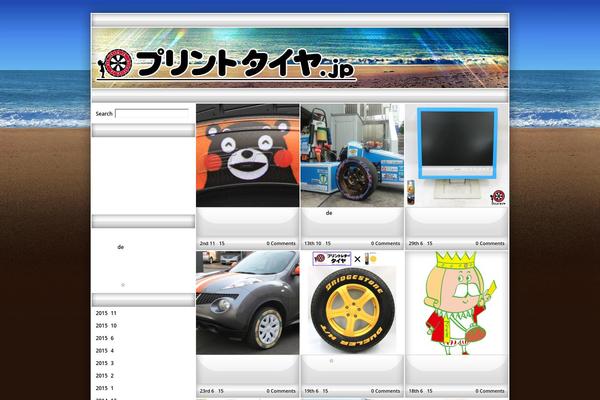Screen dimensions: 600x400
Task: Open the 2015 1 archive link
Action: click(x=105, y=388)
